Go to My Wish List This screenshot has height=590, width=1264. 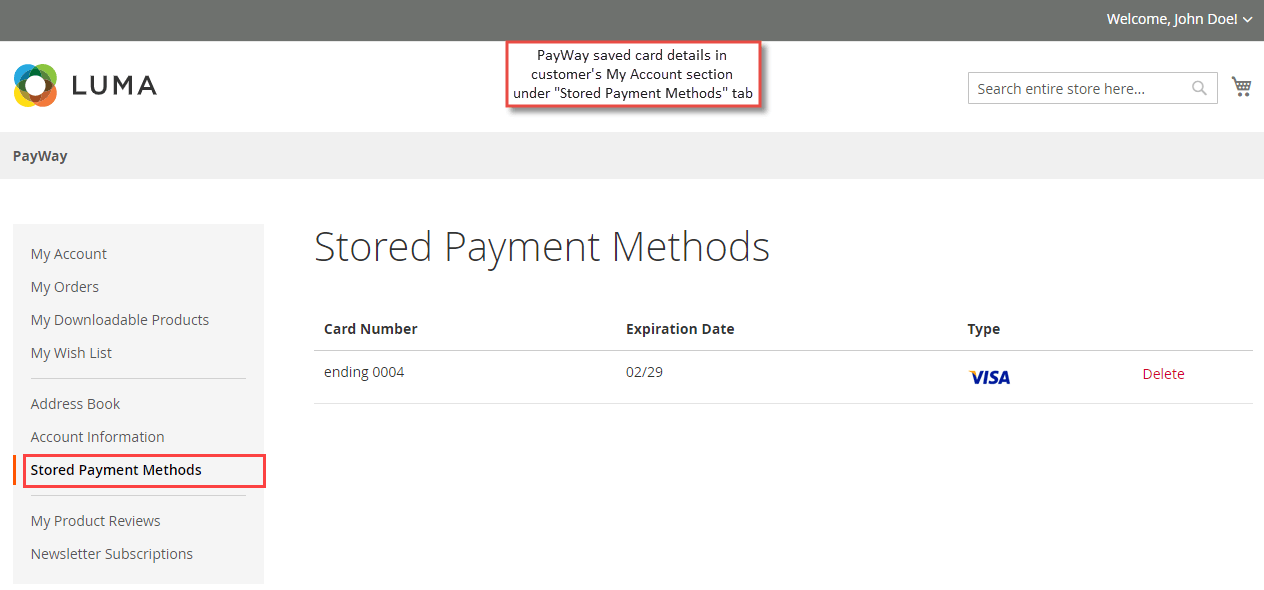[70, 352]
